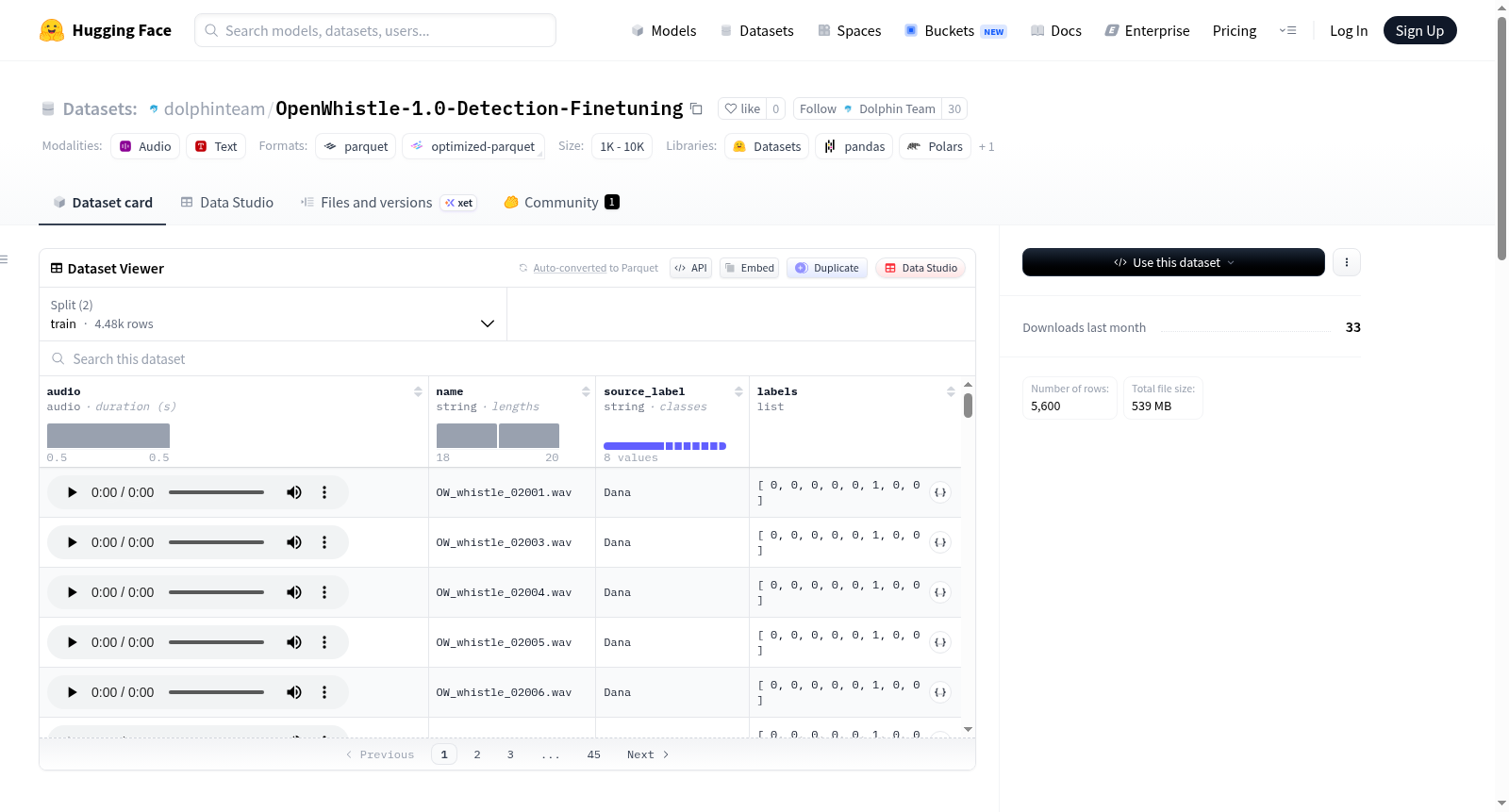Click seek slider for OW_whistle_02001.wav
The width and height of the screenshot is (1509, 812).
[216, 492]
